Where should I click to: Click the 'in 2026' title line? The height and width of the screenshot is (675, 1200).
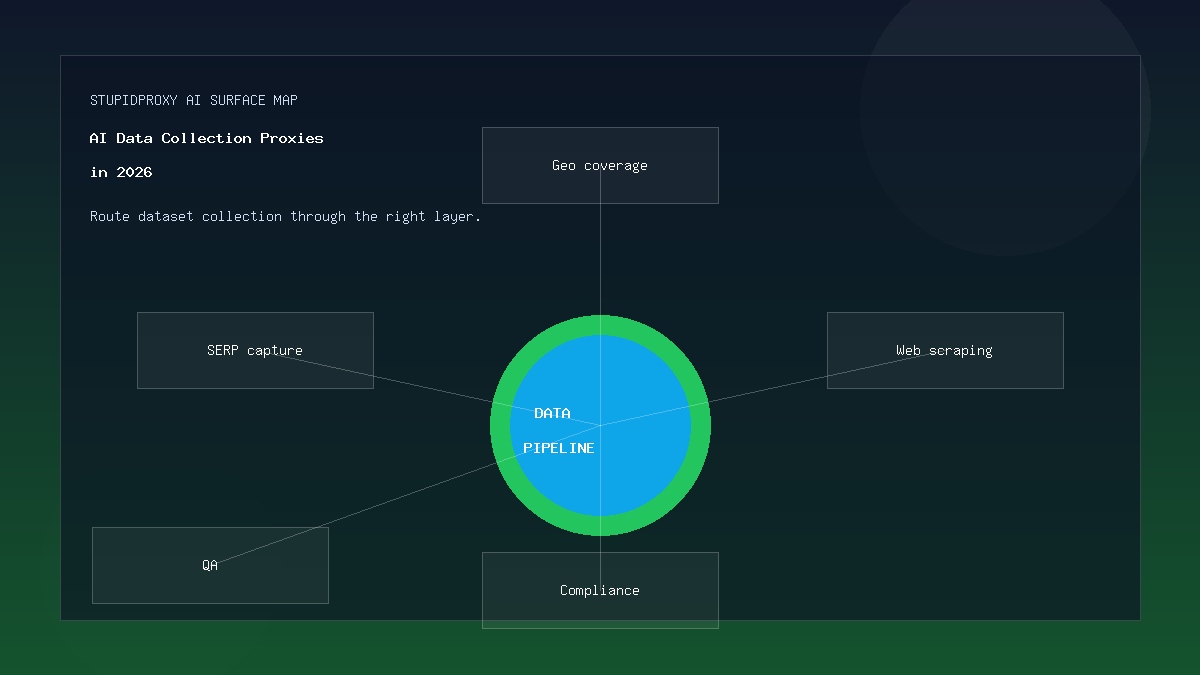121,172
